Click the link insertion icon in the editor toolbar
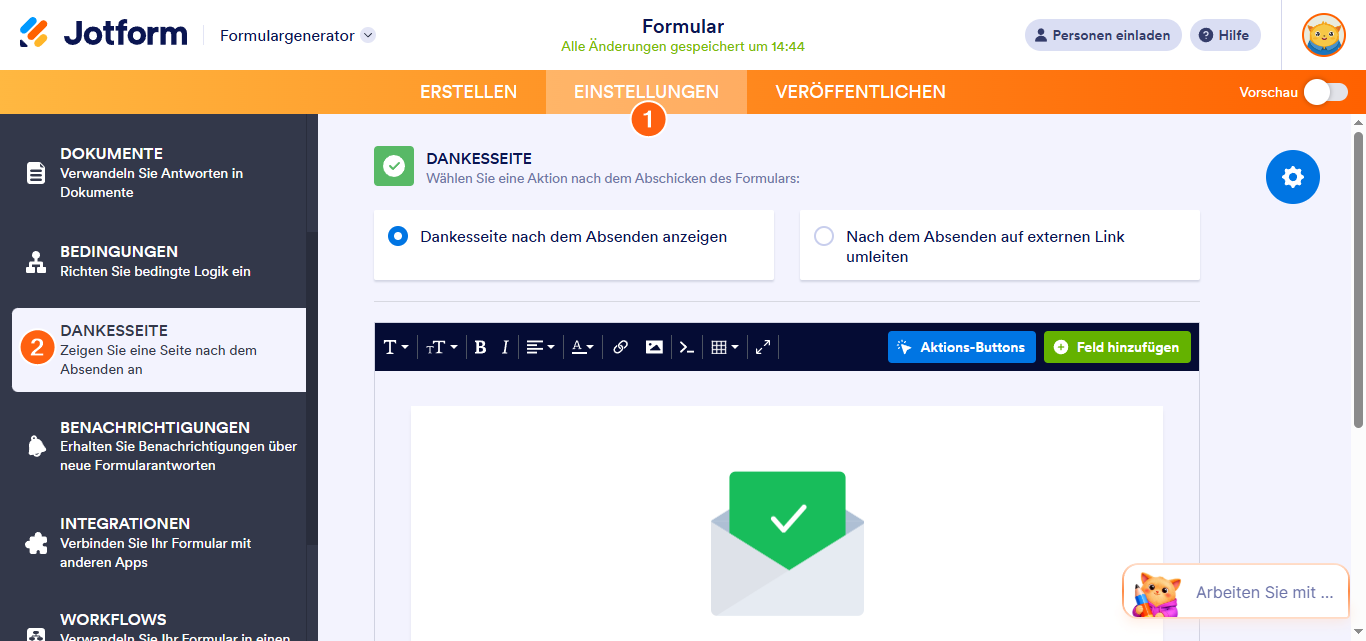Screen dimensions: 1366x641 pyautogui.click(x=620, y=347)
